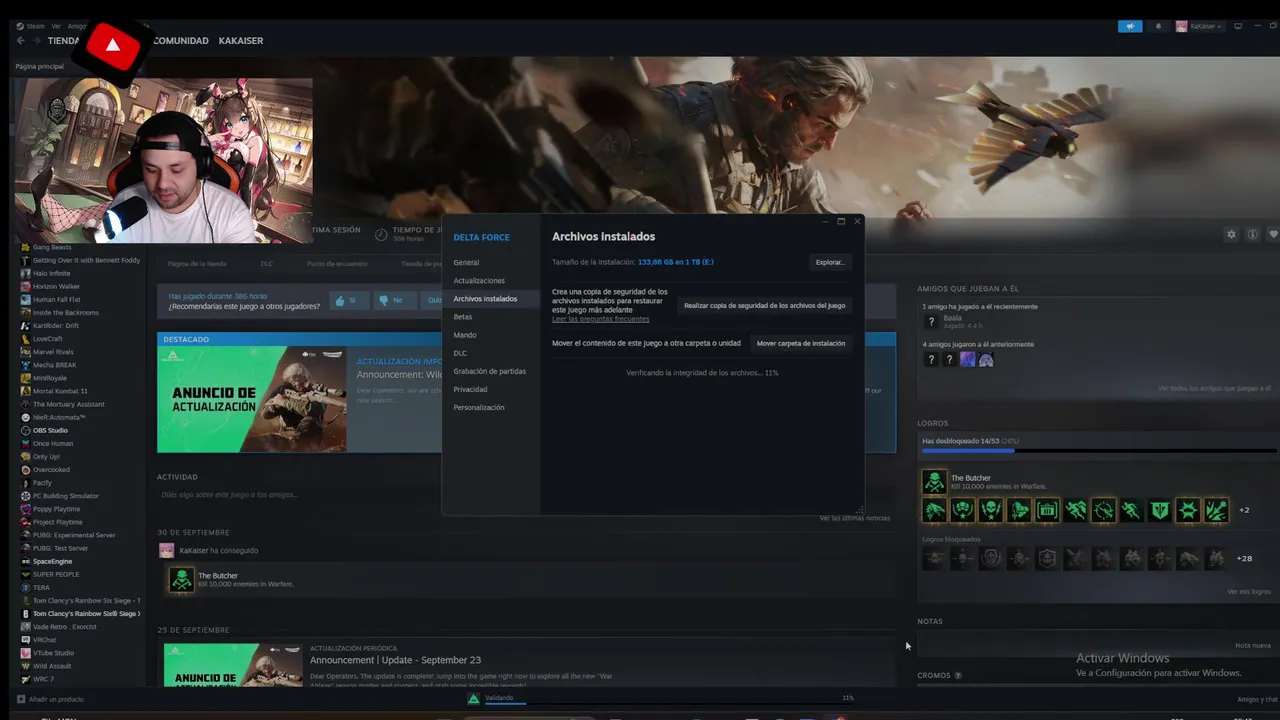
Task: Click Mover carpeta de instalación button
Action: coord(801,343)
